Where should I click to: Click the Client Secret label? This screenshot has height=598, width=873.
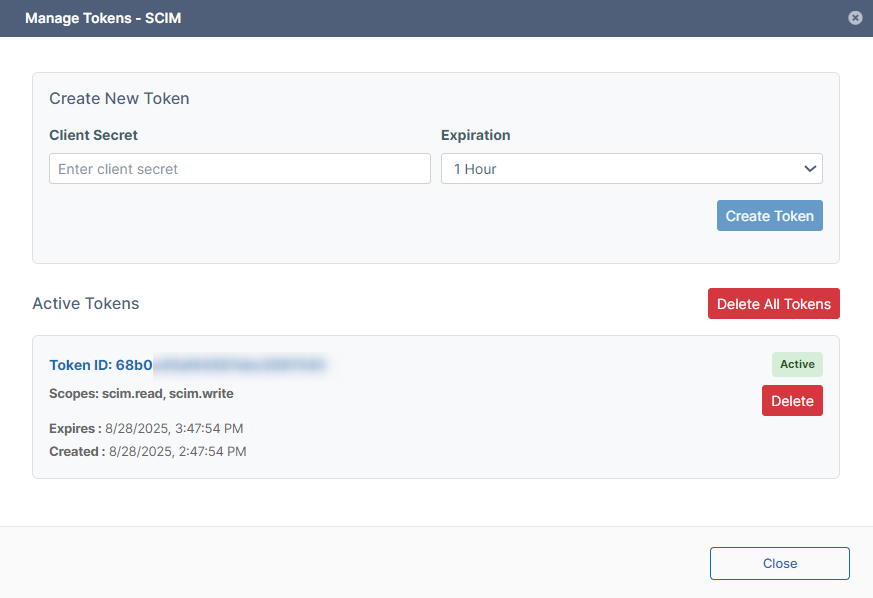click(93, 135)
